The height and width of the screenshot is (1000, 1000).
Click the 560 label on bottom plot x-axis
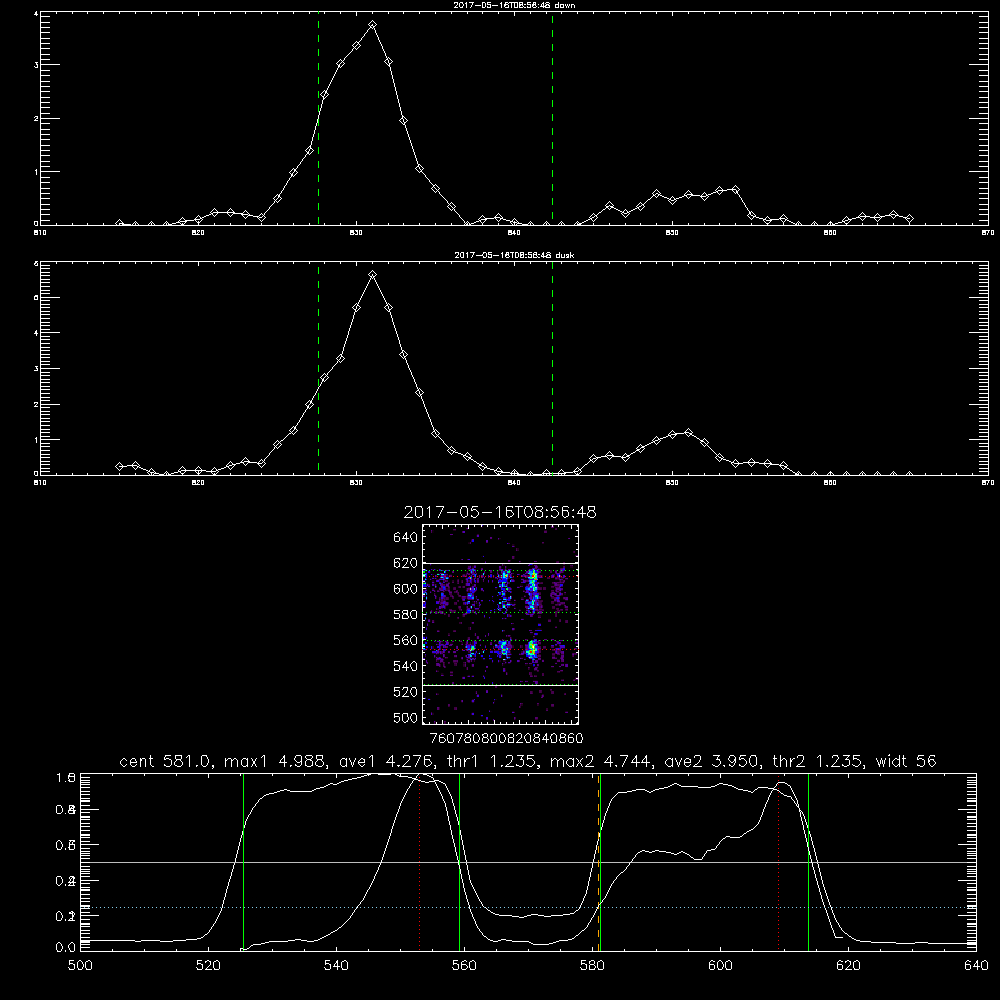464,966
